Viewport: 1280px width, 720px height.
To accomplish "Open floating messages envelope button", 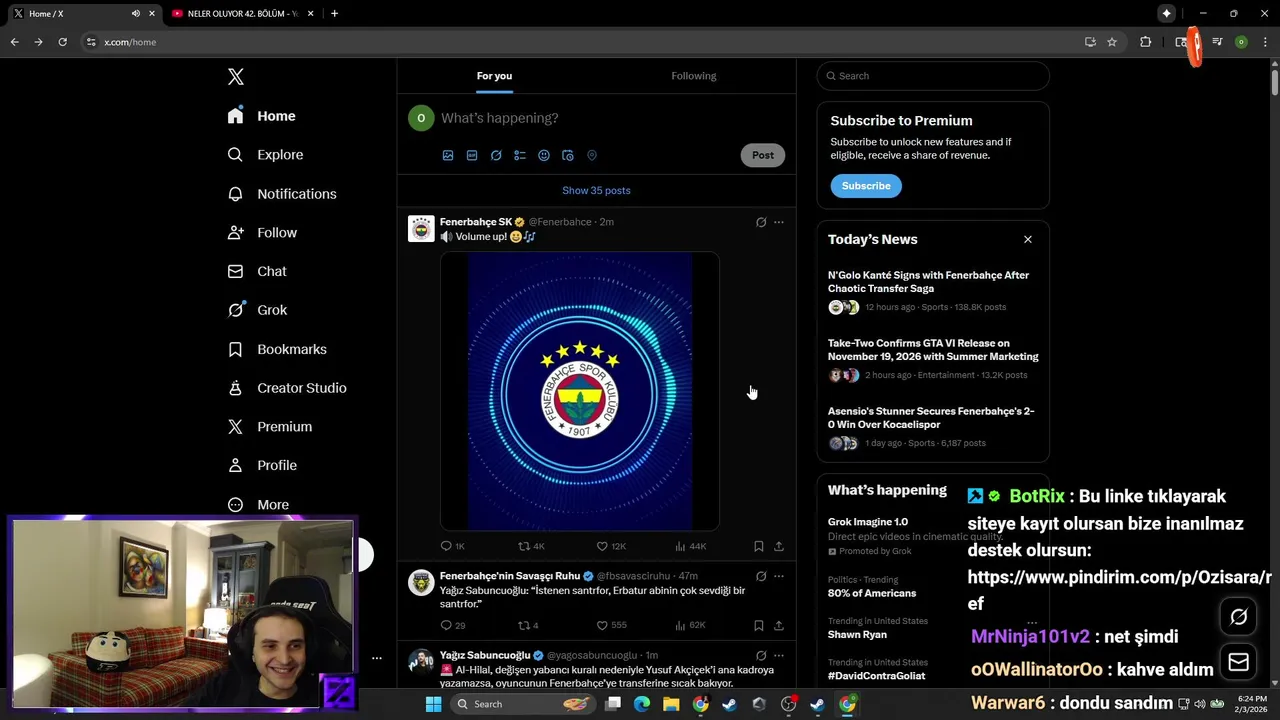I will 1238,662.
